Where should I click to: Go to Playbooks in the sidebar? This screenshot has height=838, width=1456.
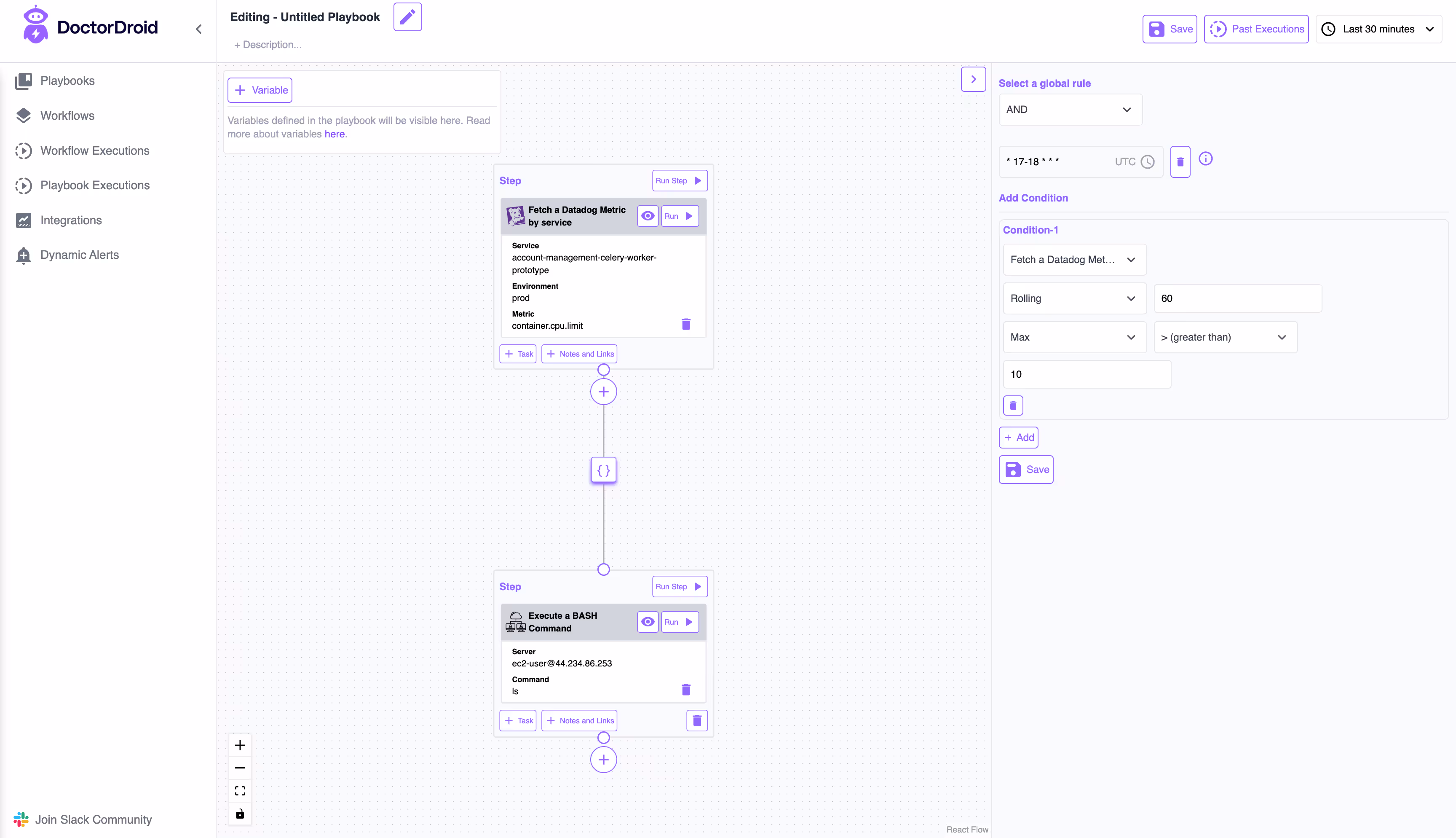coord(55,81)
